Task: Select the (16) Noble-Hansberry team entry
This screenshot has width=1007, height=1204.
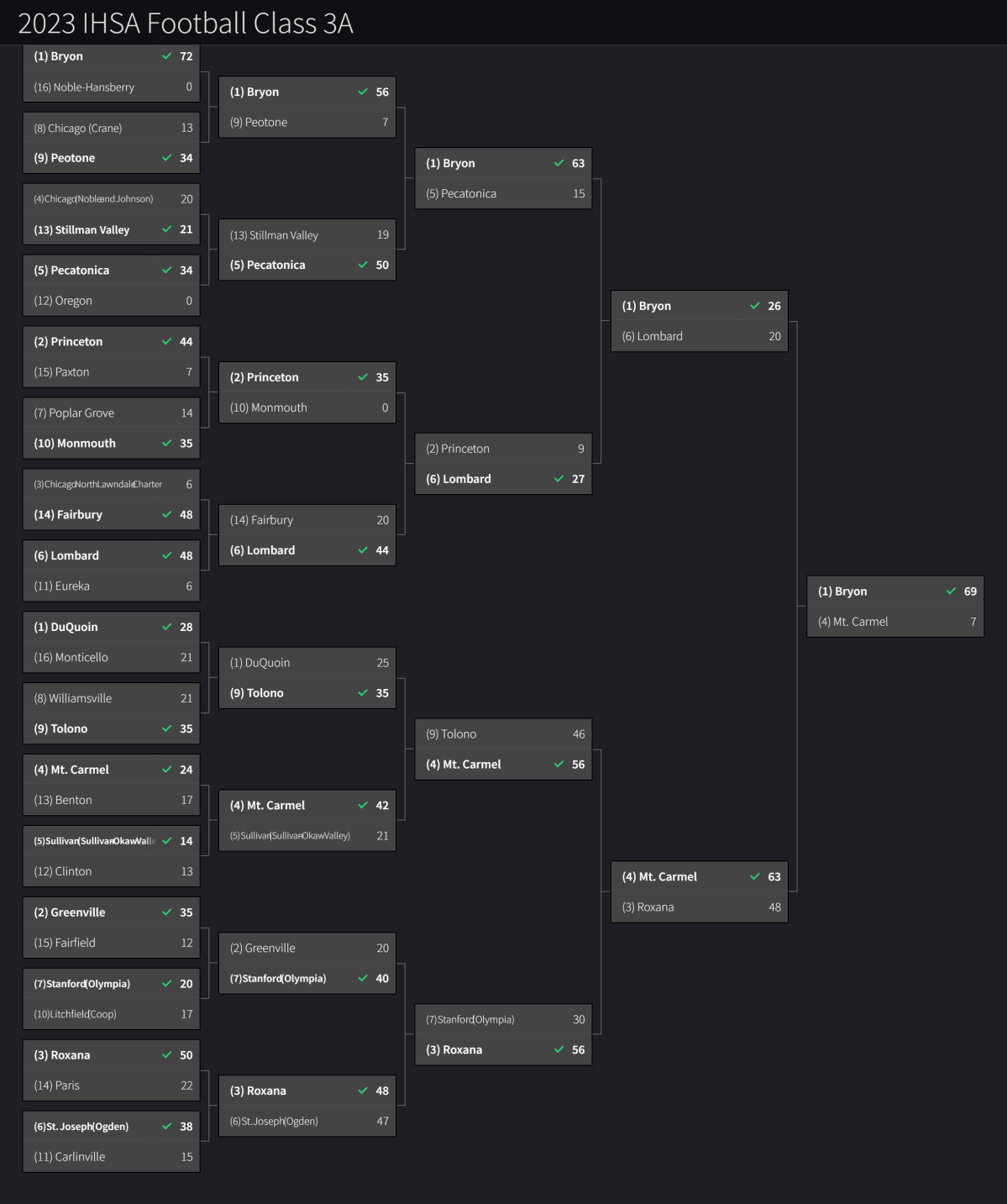Action: click(84, 87)
